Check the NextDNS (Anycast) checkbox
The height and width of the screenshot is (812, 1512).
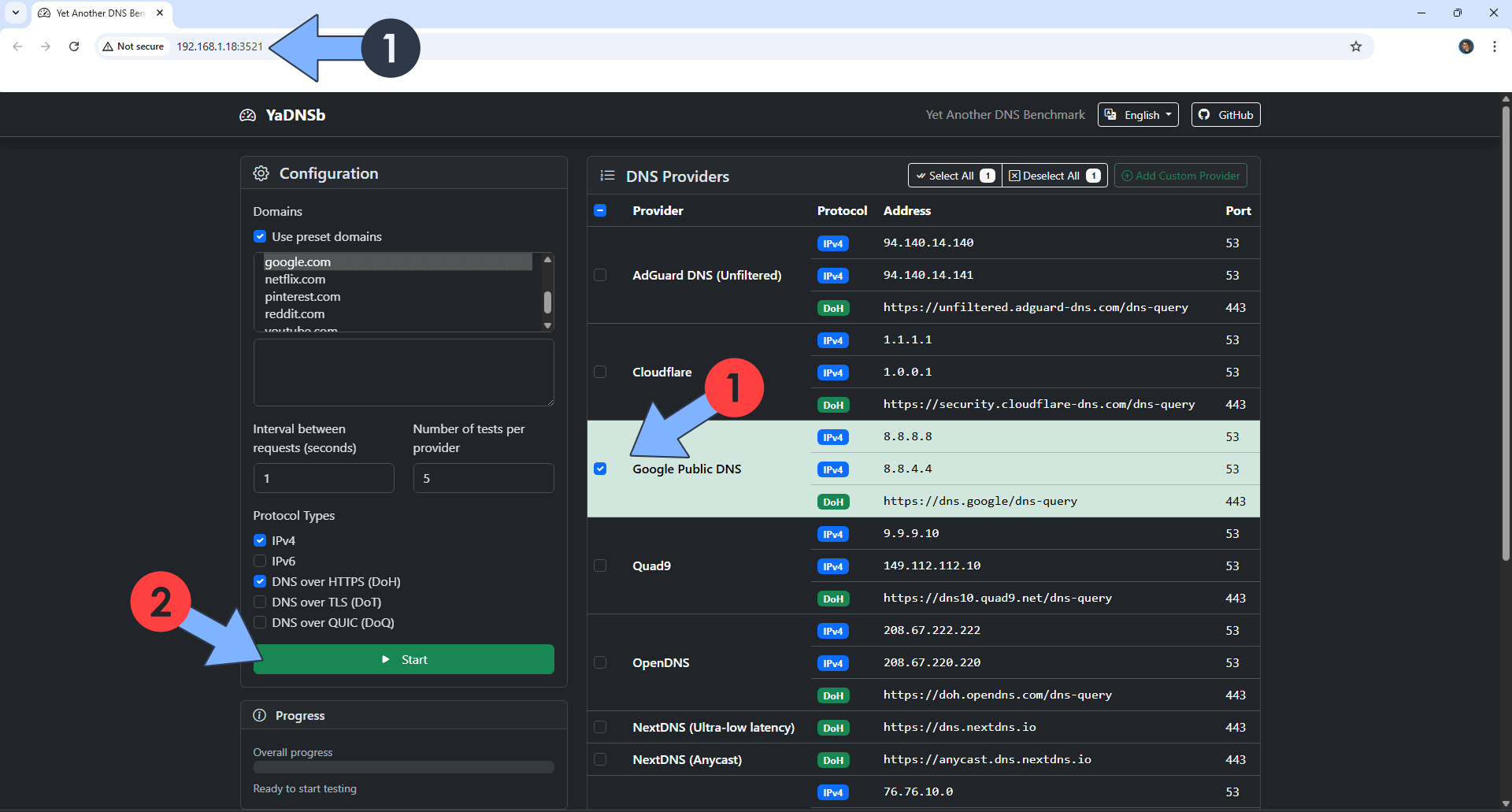click(600, 759)
